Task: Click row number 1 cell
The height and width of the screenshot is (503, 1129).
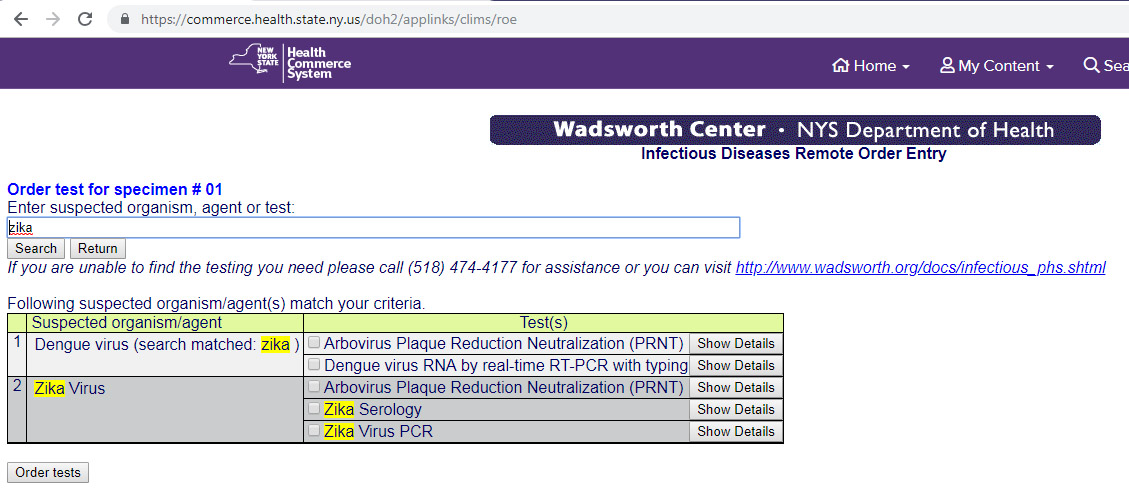Action: click(17, 354)
